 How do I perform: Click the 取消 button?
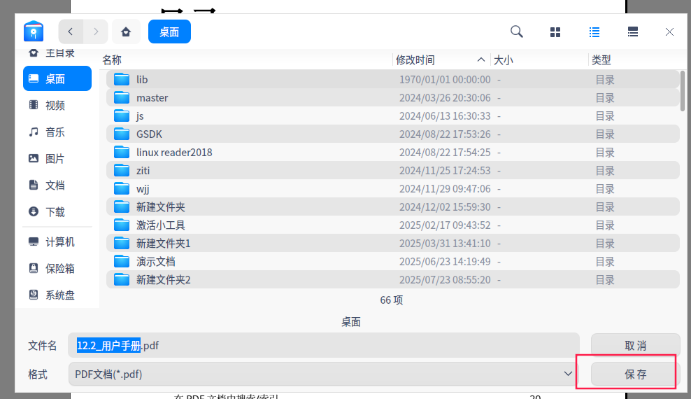636,346
